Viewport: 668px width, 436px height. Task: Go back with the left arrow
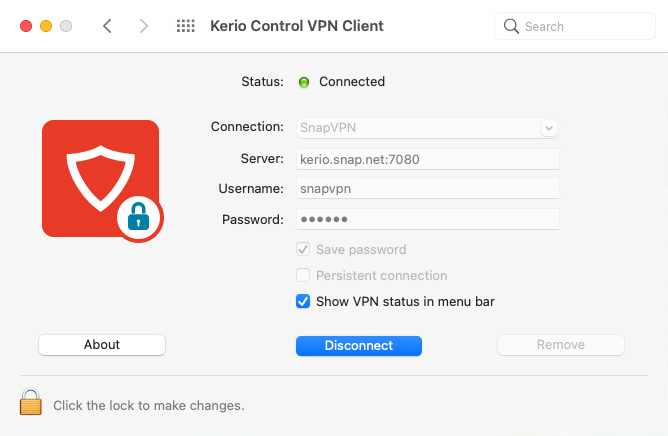pos(107,26)
